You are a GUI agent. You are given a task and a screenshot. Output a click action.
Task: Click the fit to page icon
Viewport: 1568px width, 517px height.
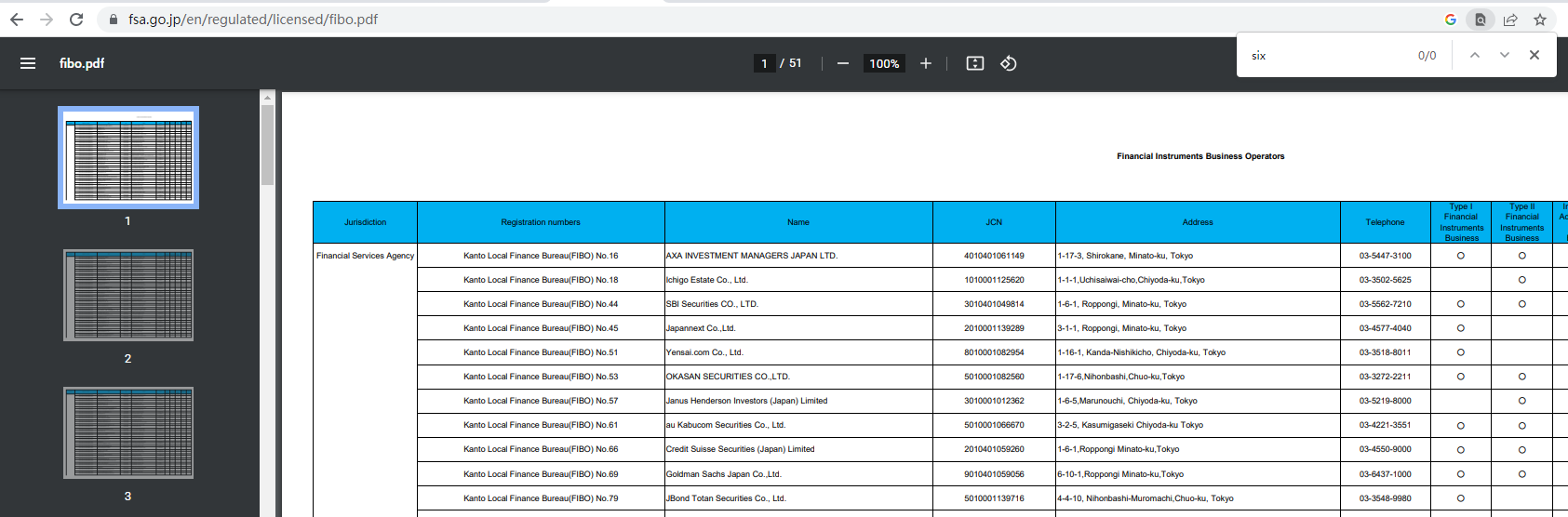coord(974,63)
